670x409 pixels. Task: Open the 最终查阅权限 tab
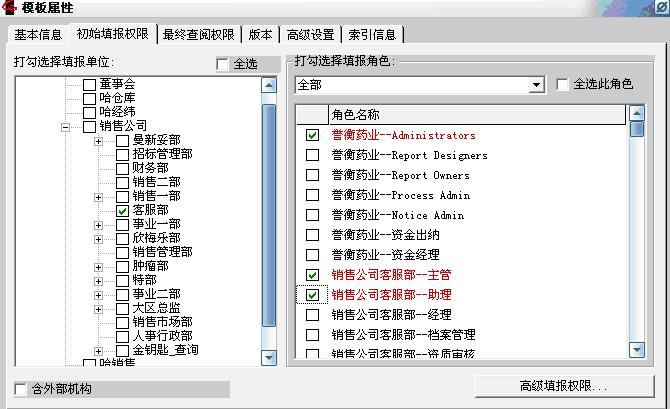click(x=199, y=35)
